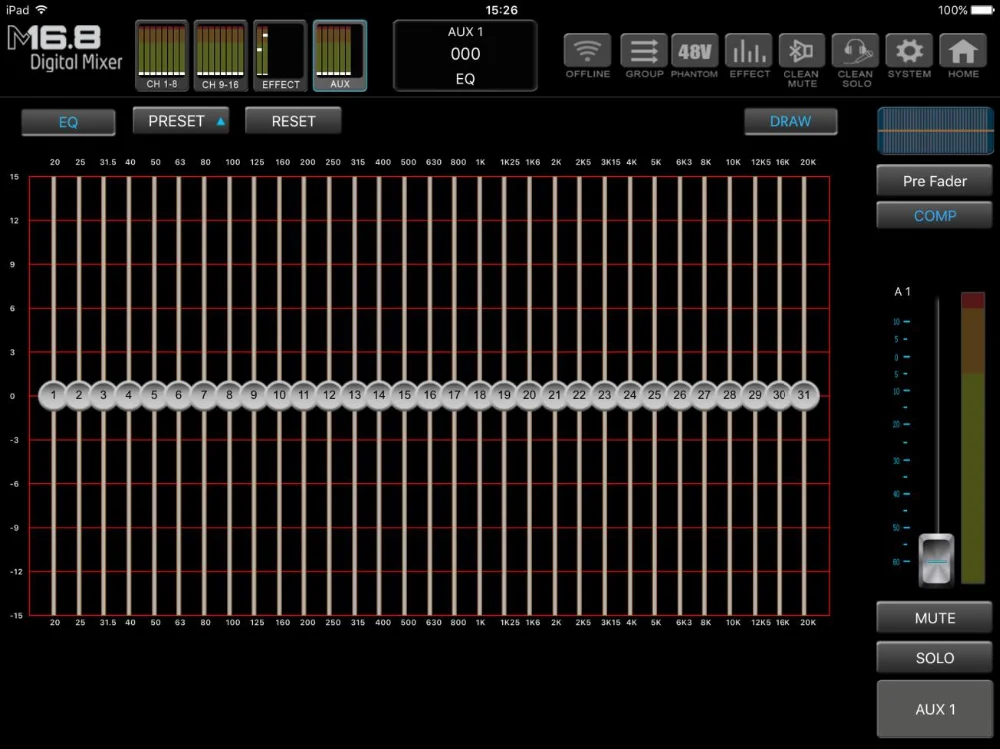1000x749 pixels.
Task: Tap the M16.8 Digital Mixer logo
Action: (64, 48)
